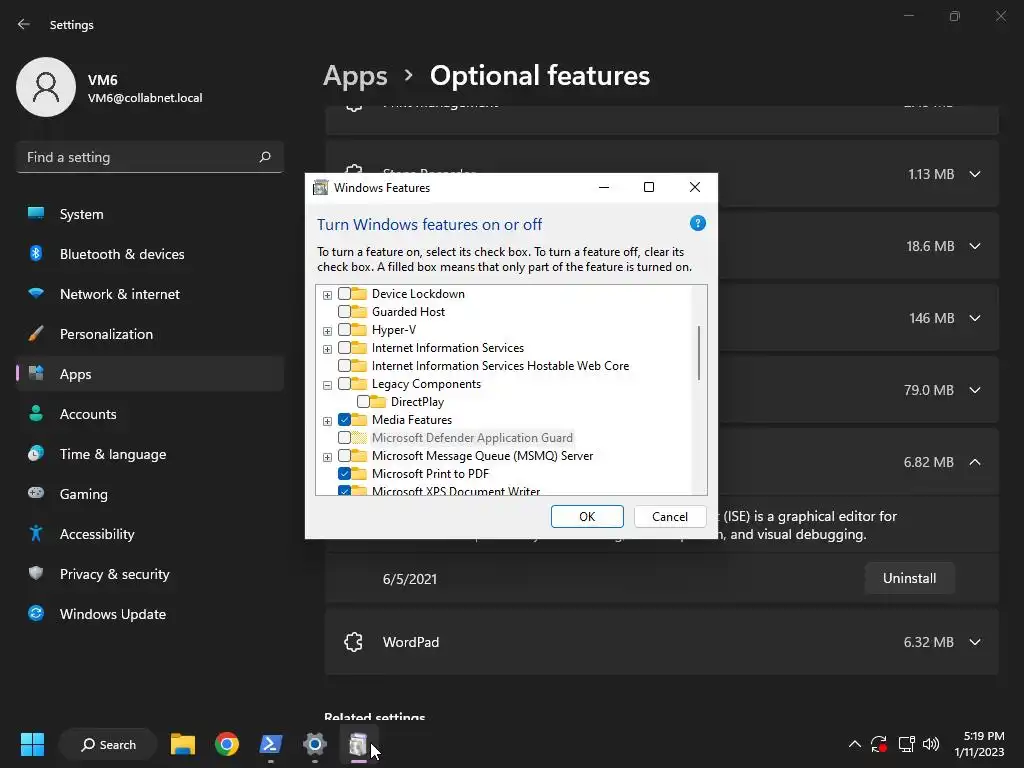Image resolution: width=1024 pixels, height=768 pixels.
Task: Click the Time & language icon
Action: 36,453
